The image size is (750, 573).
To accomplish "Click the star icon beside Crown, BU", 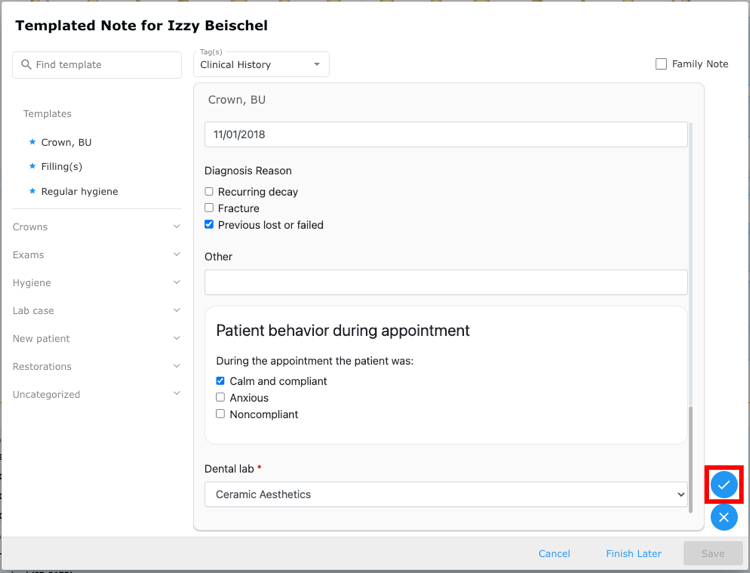I will [33, 142].
